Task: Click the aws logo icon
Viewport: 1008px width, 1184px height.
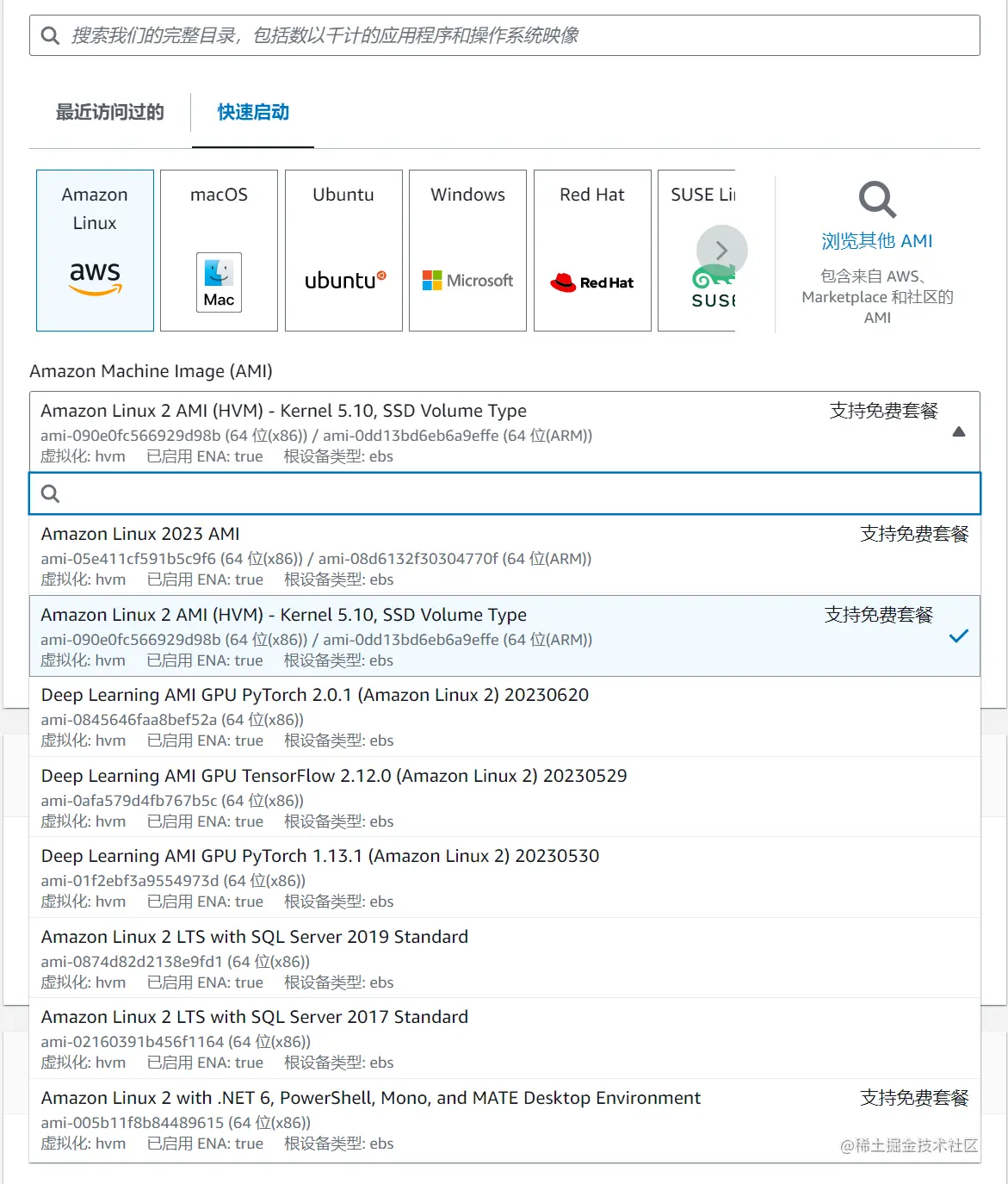Action: (95, 278)
